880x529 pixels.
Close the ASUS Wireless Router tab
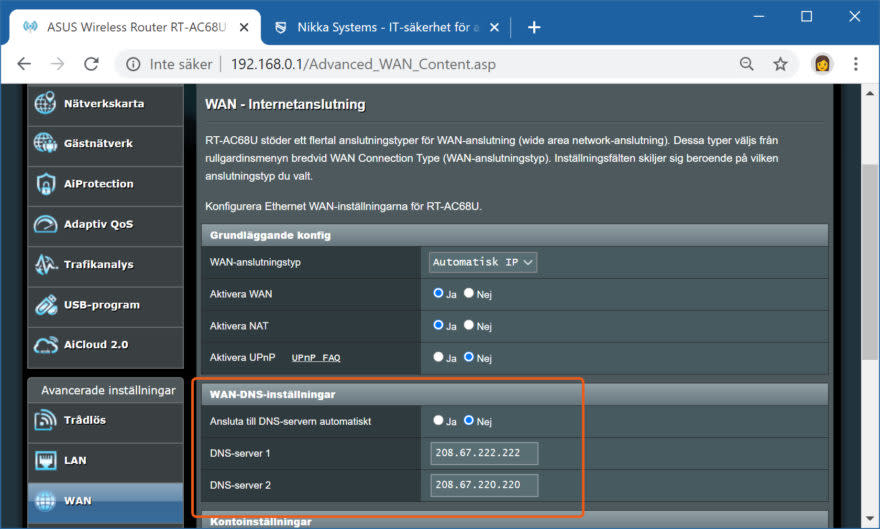click(x=244, y=27)
